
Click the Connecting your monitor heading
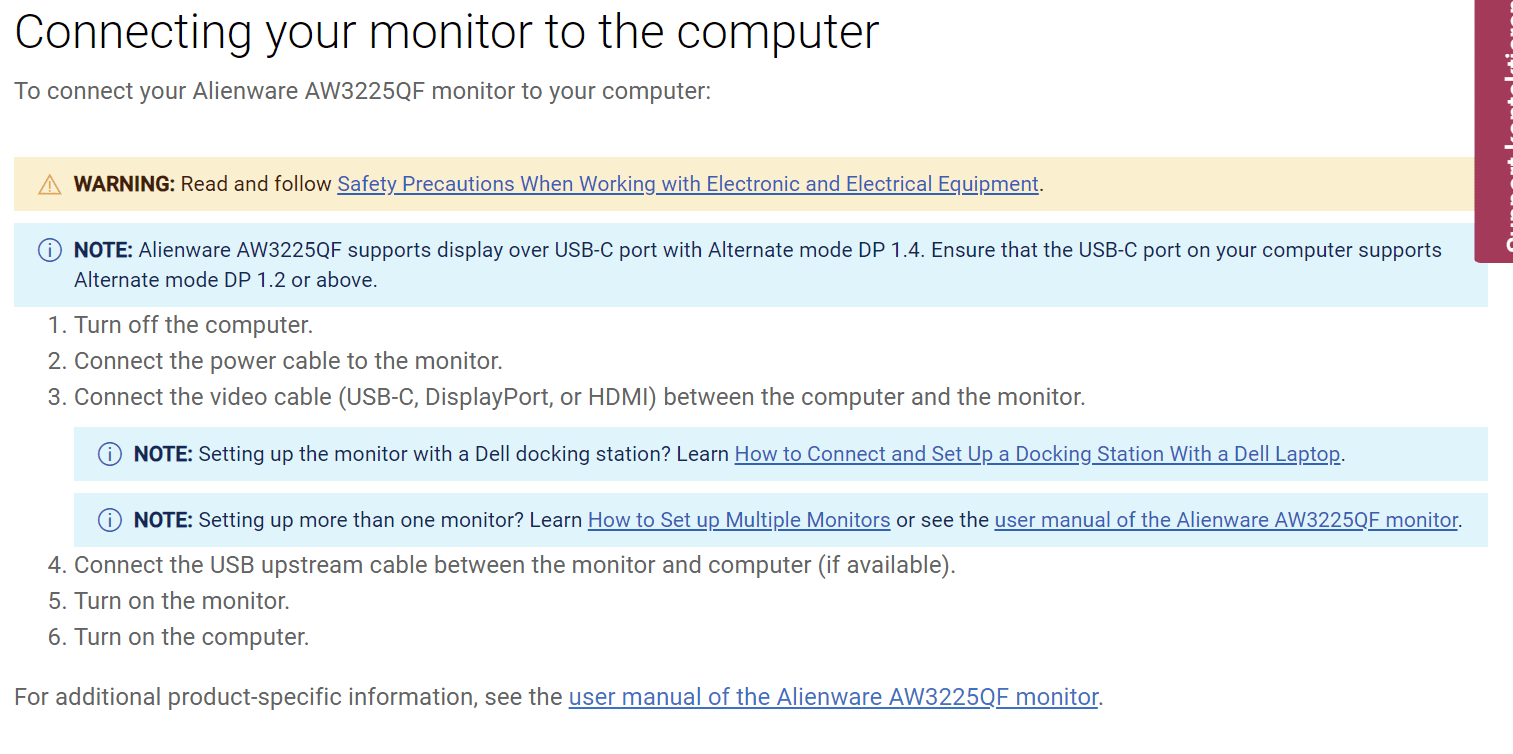[447, 32]
